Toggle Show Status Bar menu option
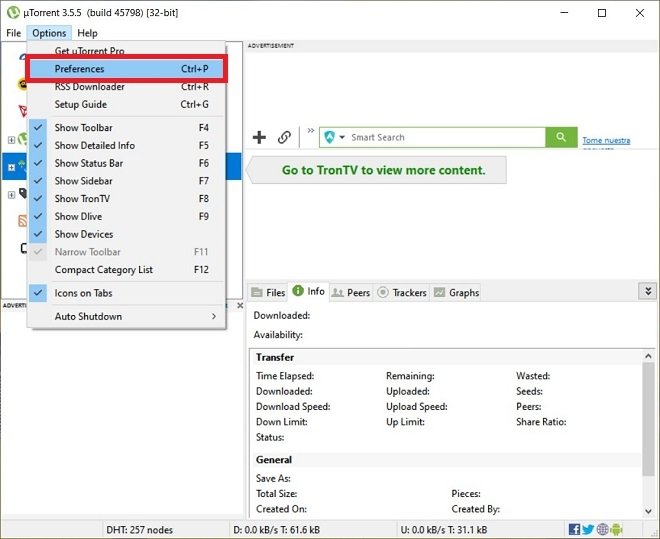The width and height of the screenshot is (660, 539). pyautogui.click(x=126, y=163)
